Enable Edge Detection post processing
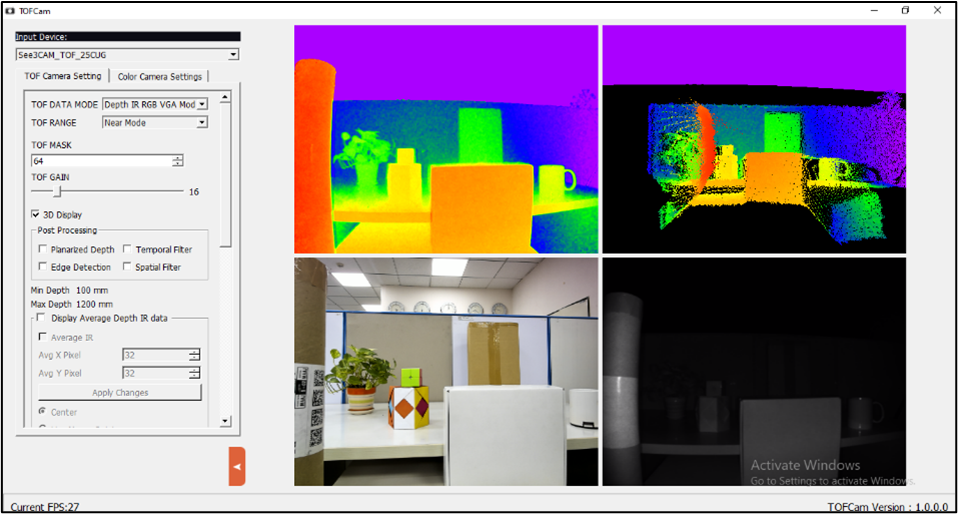The height and width of the screenshot is (514, 958). coord(42,267)
